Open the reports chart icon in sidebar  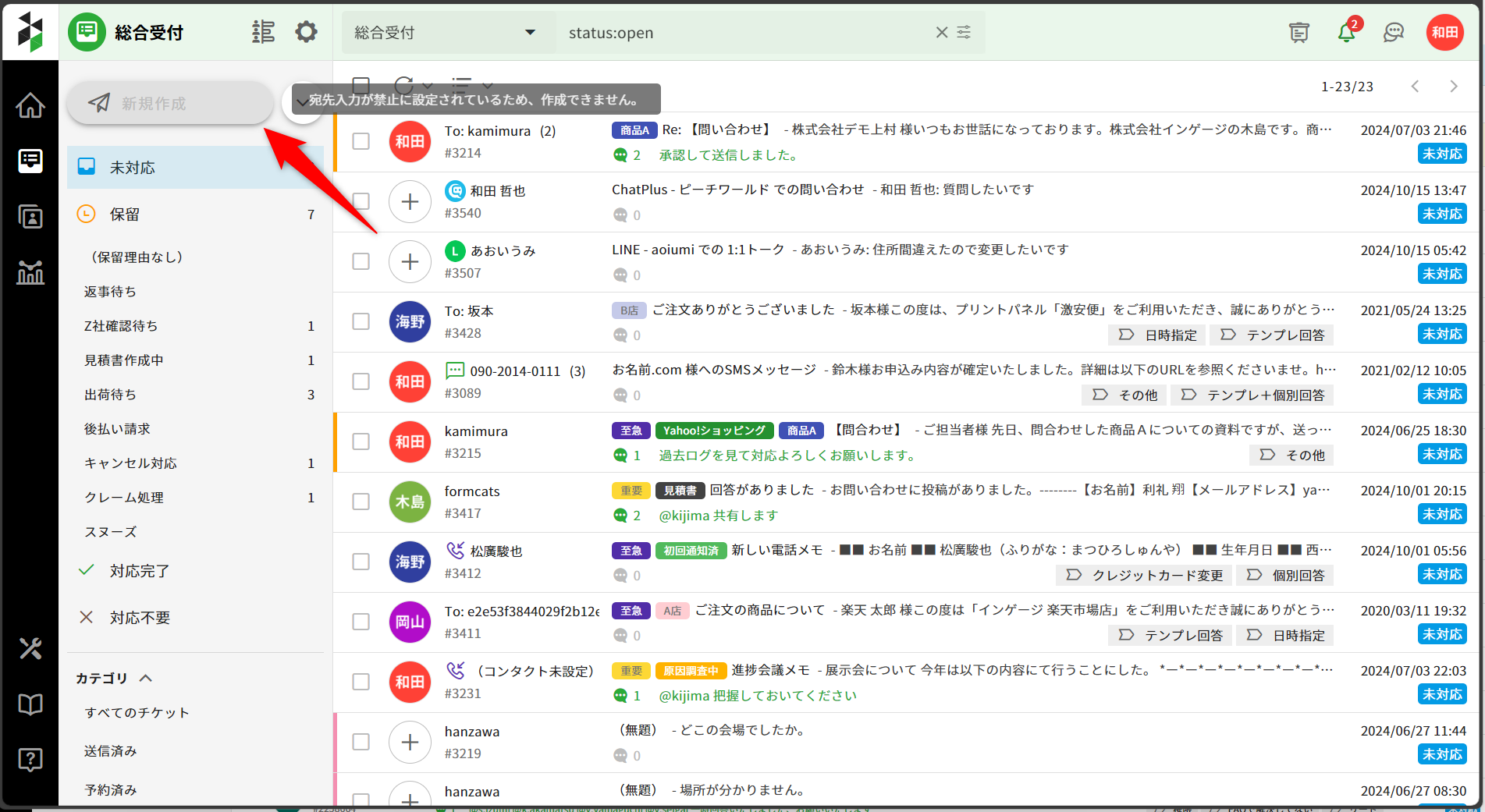coord(30,272)
